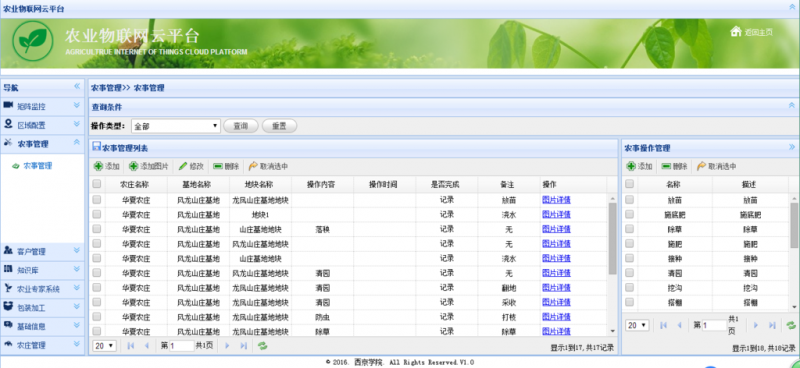
Task: Check the row with remark 翻地
Action: point(97,287)
